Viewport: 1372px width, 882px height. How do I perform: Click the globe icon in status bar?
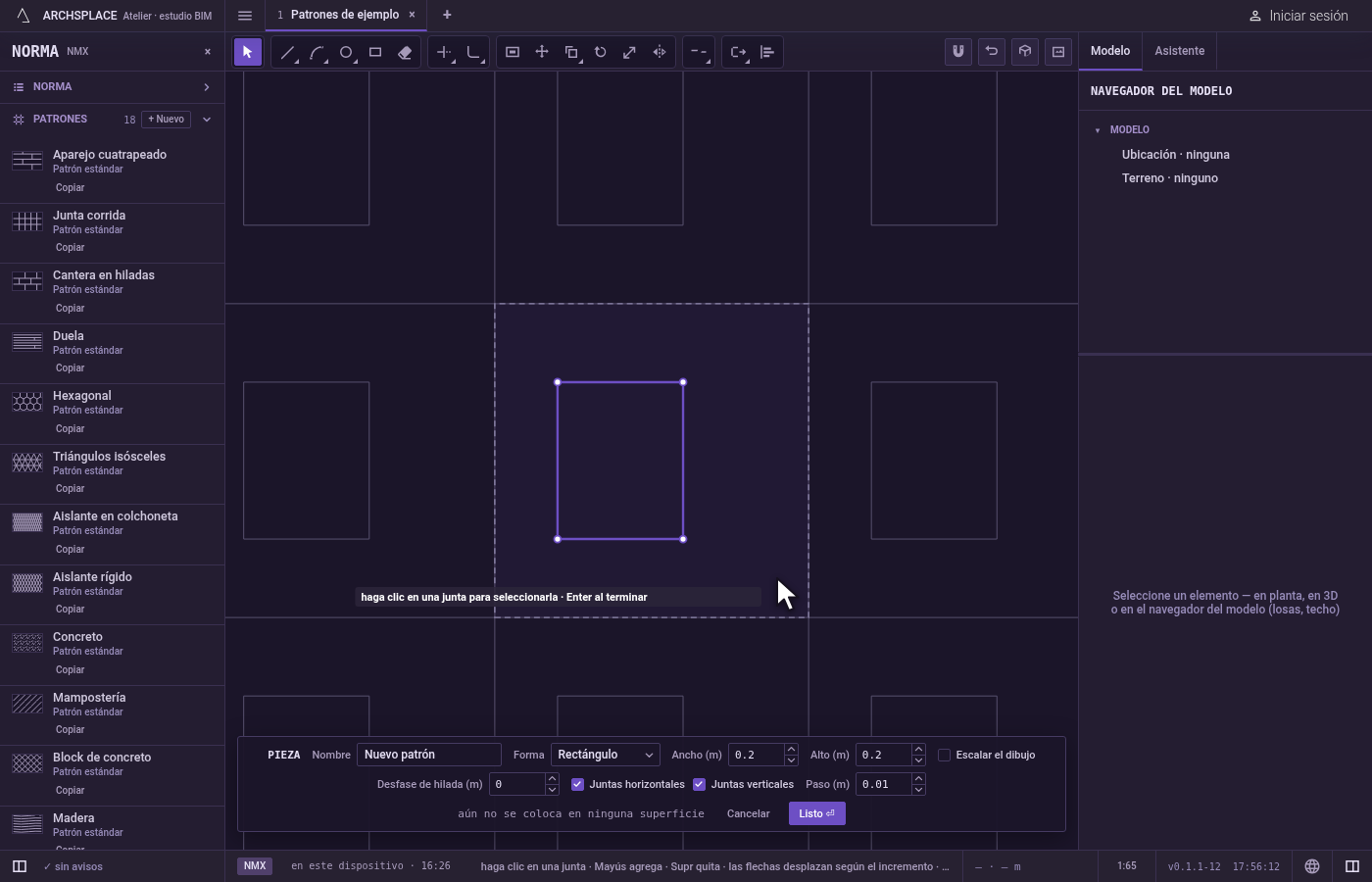(1312, 866)
